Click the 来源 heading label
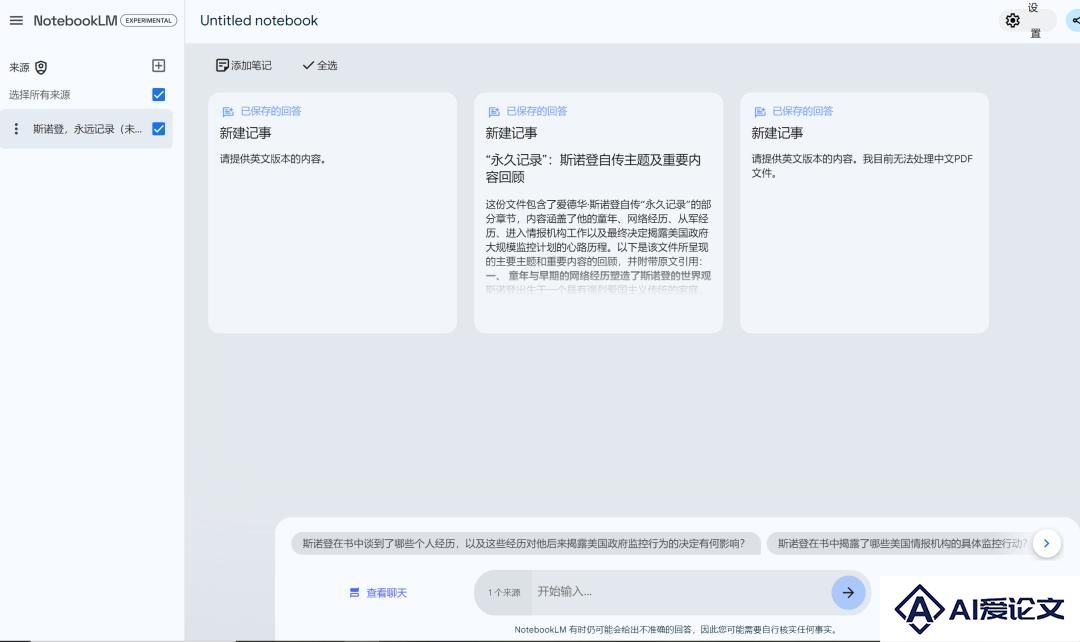This screenshot has height=642, width=1080. pos(19,68)
